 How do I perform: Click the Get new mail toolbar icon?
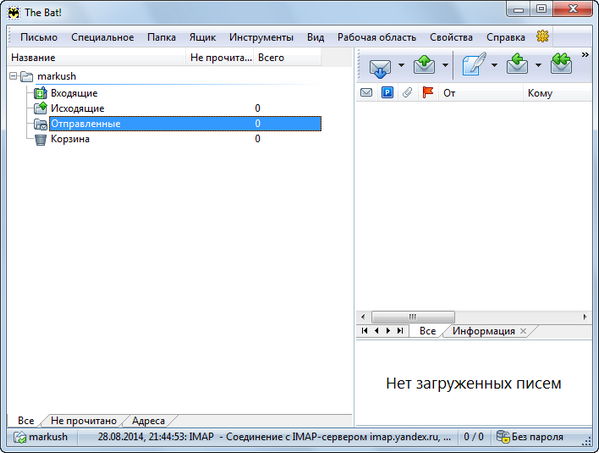380,68
